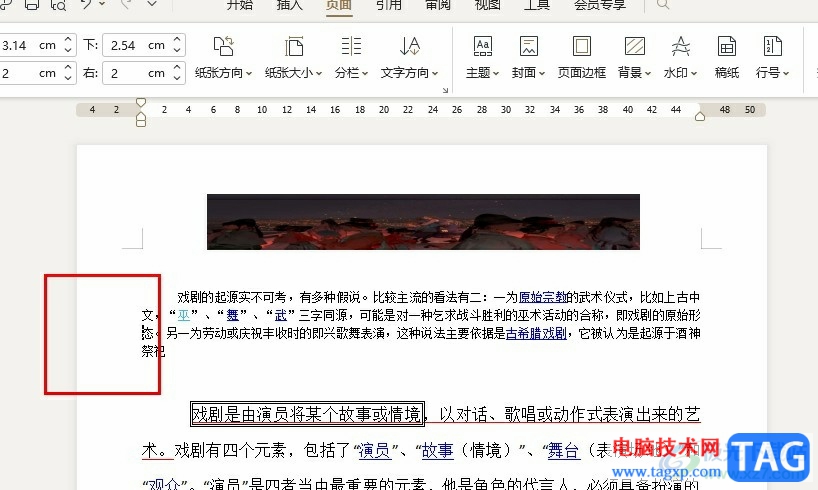The height and width of the screenshot is (490, 818).
Task: Expand the 水印 dropdown arrow
Action: click(x=694, y=74)
